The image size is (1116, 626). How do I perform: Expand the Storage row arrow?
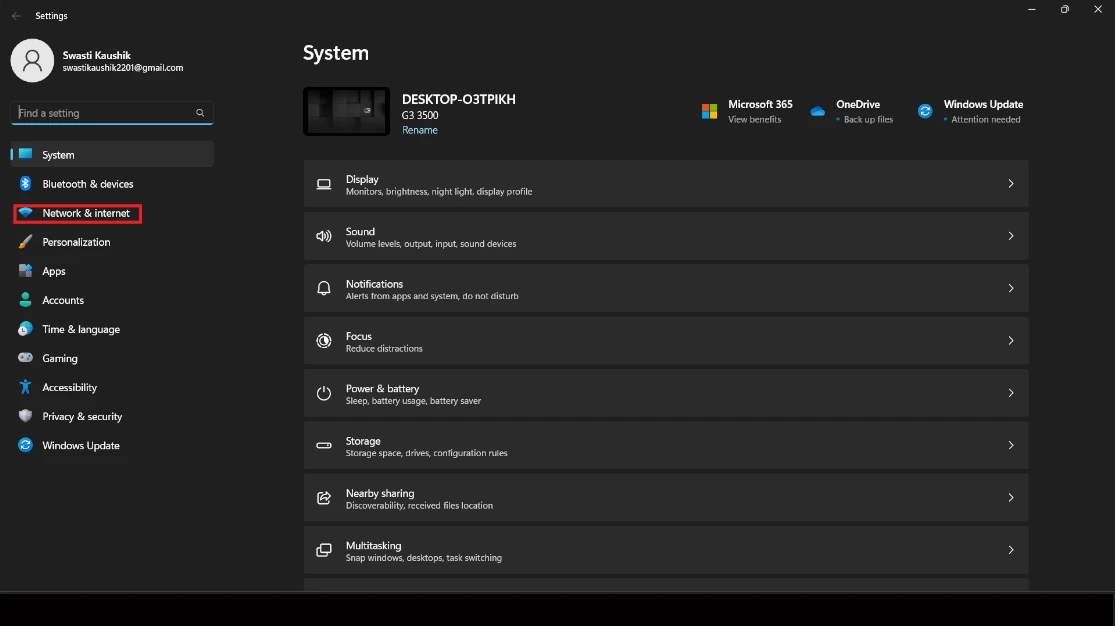[1010, 445]
